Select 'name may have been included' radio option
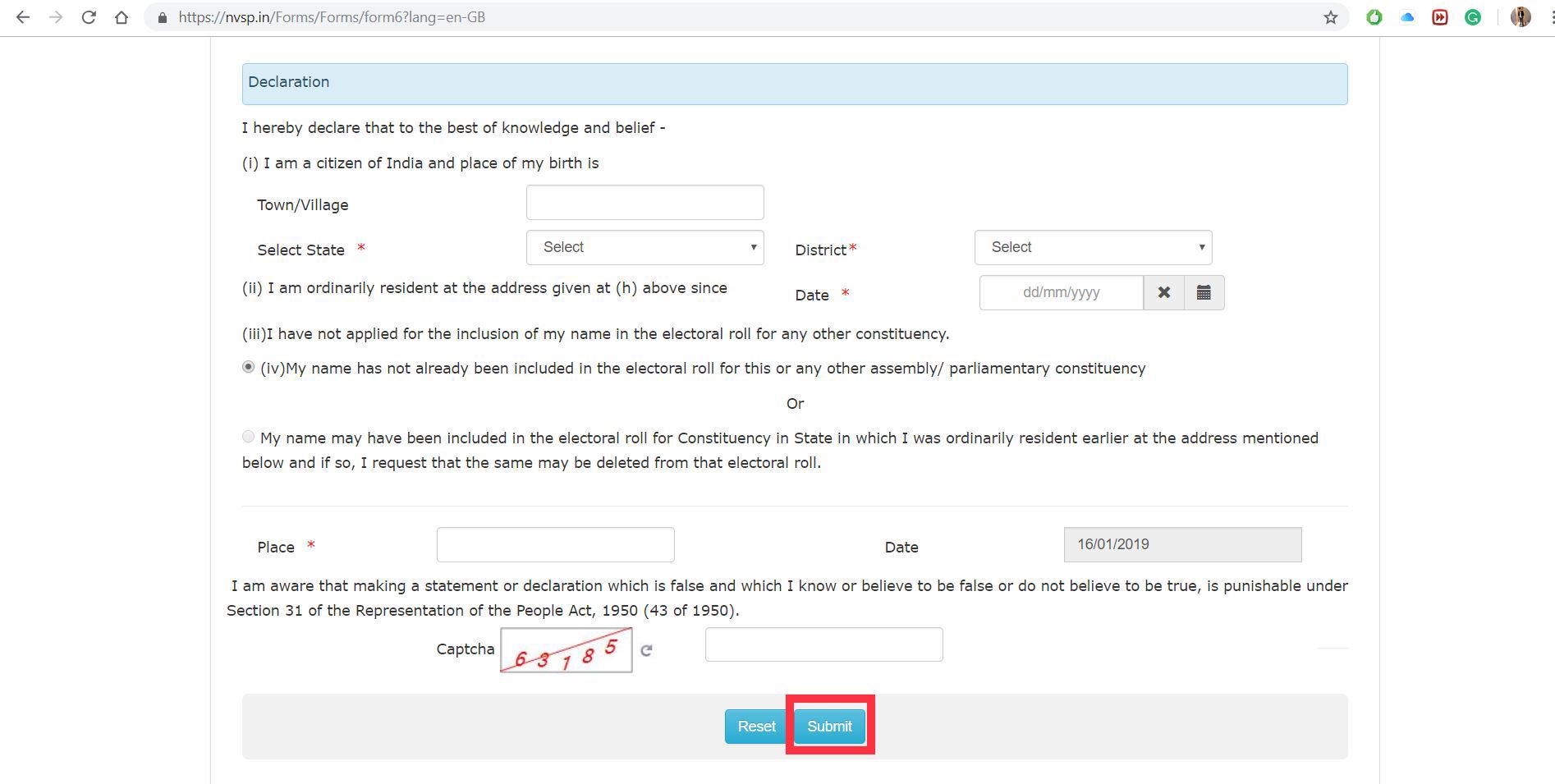This screenshot has width=1555, height=784. point(248,437)
